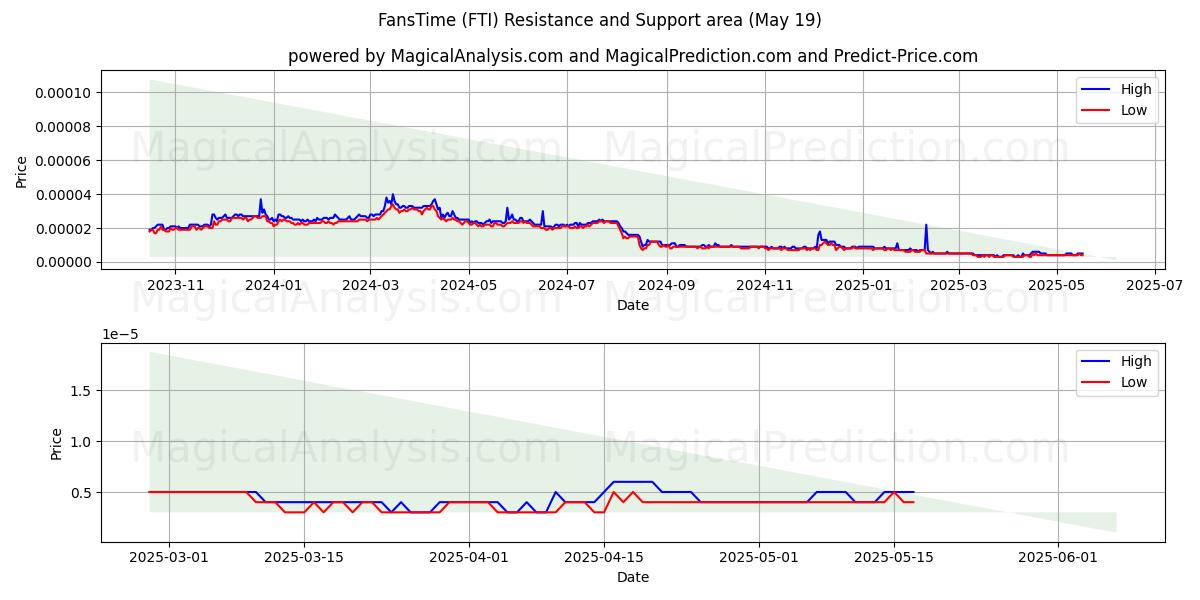
Task: Click the 'Date' x-axis label under the top chart
Action: click(x=632, y=305)
